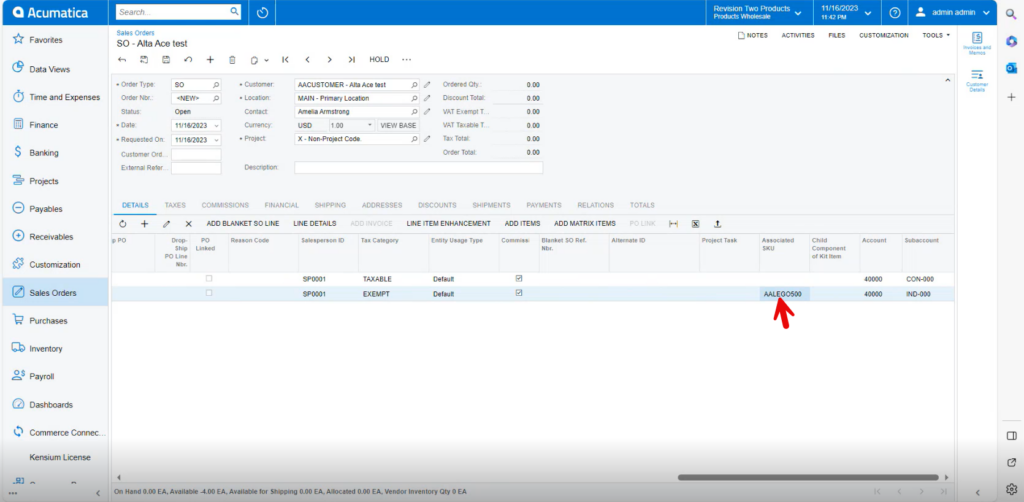1024x502 pixels.
Task: Click the Customer Order Nbr field
Action: click(196, 155)
